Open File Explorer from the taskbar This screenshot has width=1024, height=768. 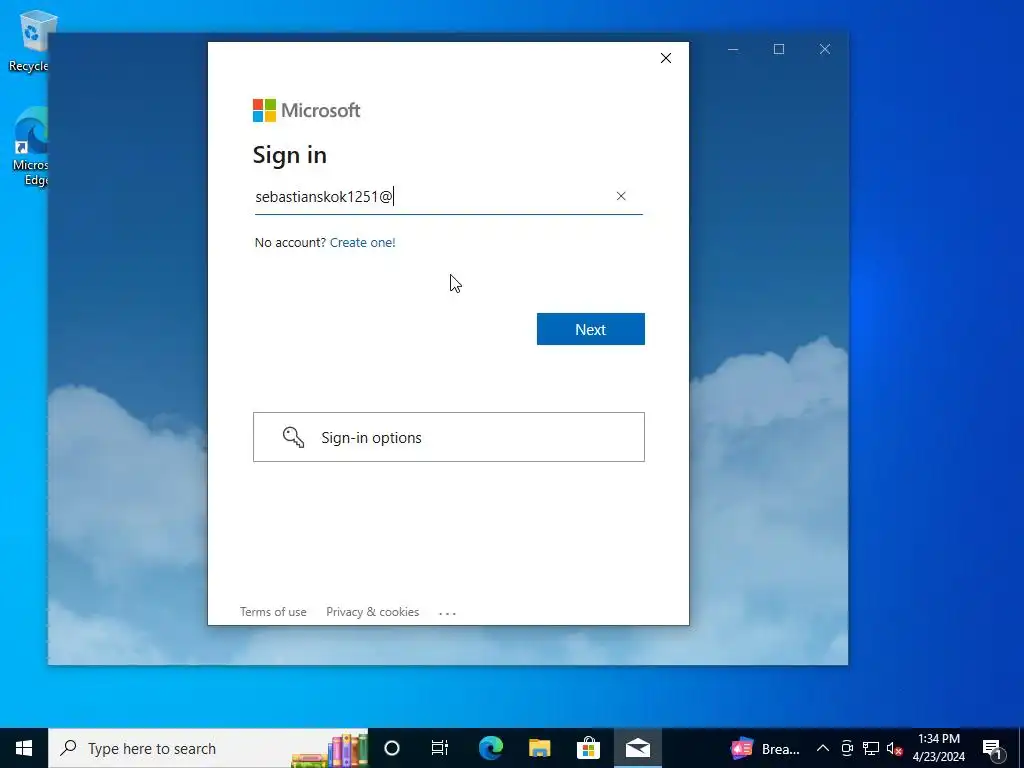point(539,748)
